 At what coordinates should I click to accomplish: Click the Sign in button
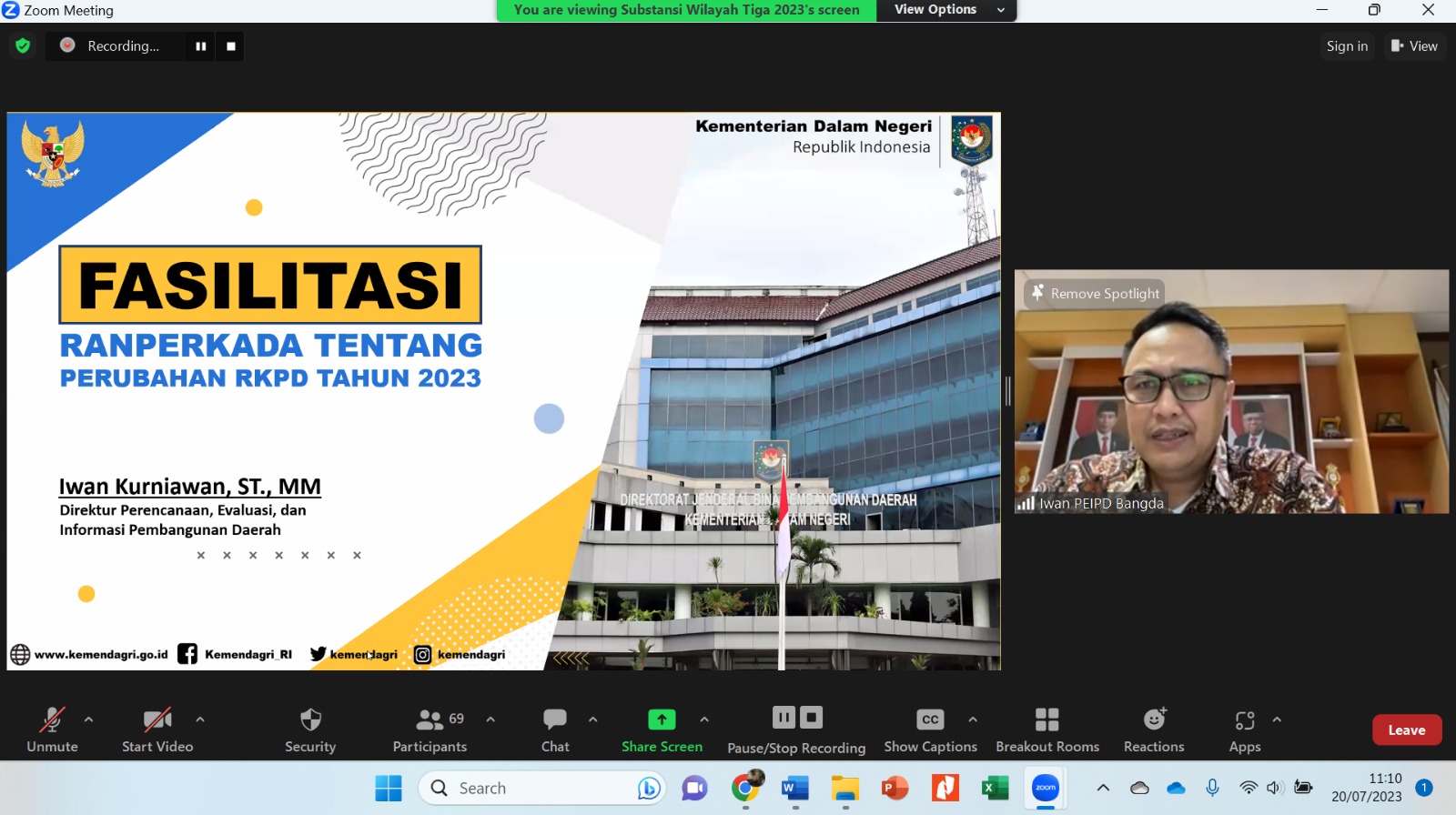[x=1347, y=46]
